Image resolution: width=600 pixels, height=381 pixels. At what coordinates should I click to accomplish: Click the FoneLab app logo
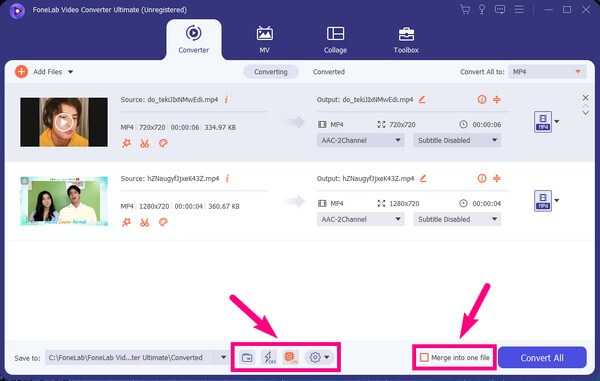[17, 11]
